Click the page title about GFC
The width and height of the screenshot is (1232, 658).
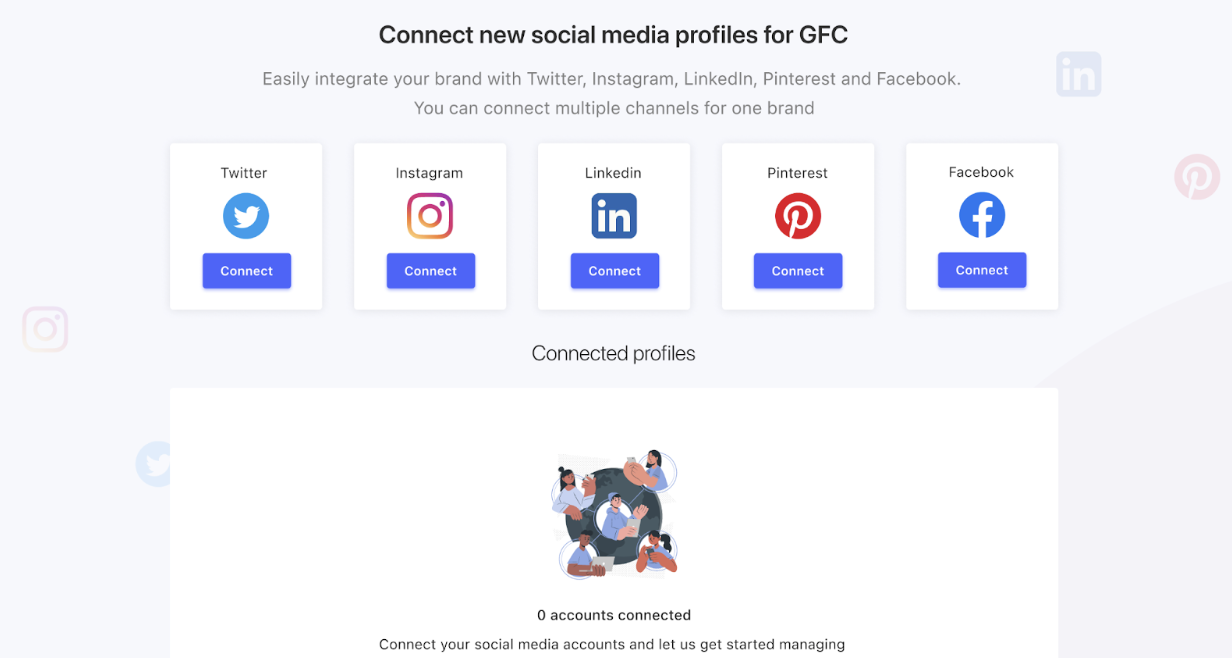(613, 35)
